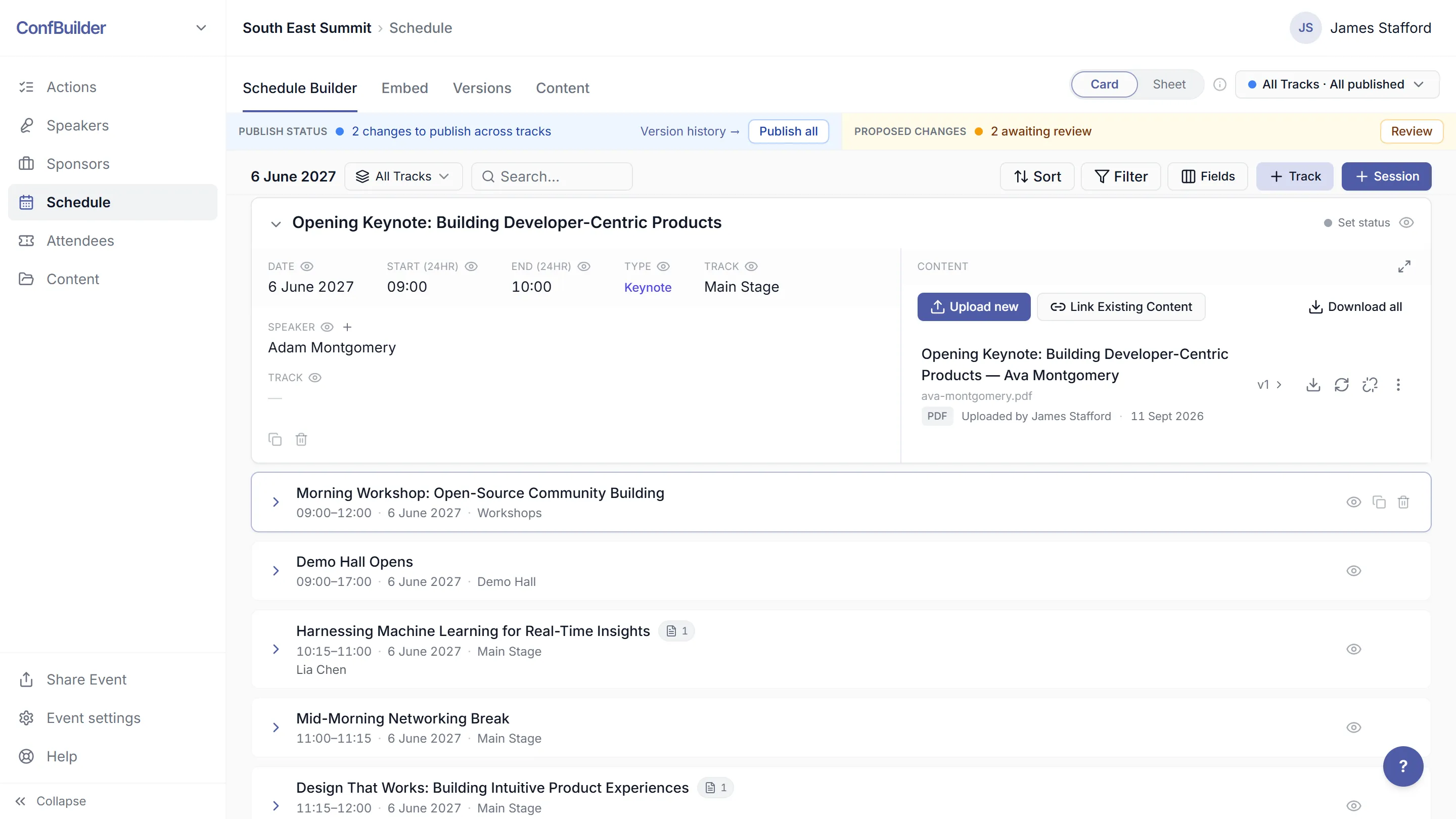Click Link Existing Content

tap(1121, 307)
